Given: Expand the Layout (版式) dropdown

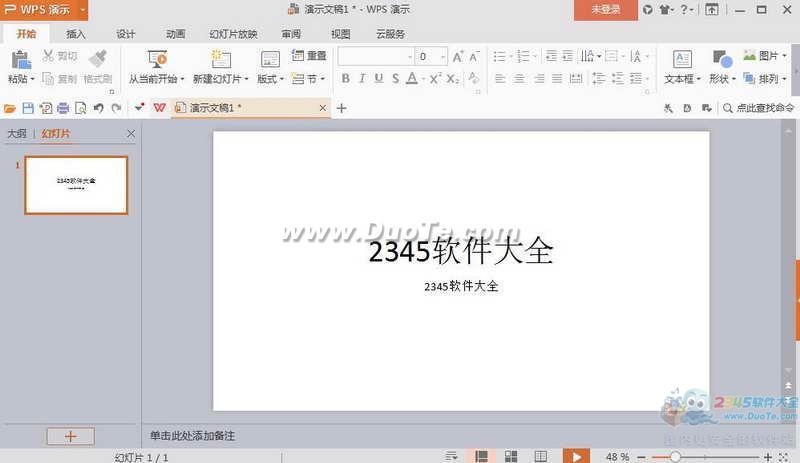Looking at the screenshot, I should click(282, 79).
